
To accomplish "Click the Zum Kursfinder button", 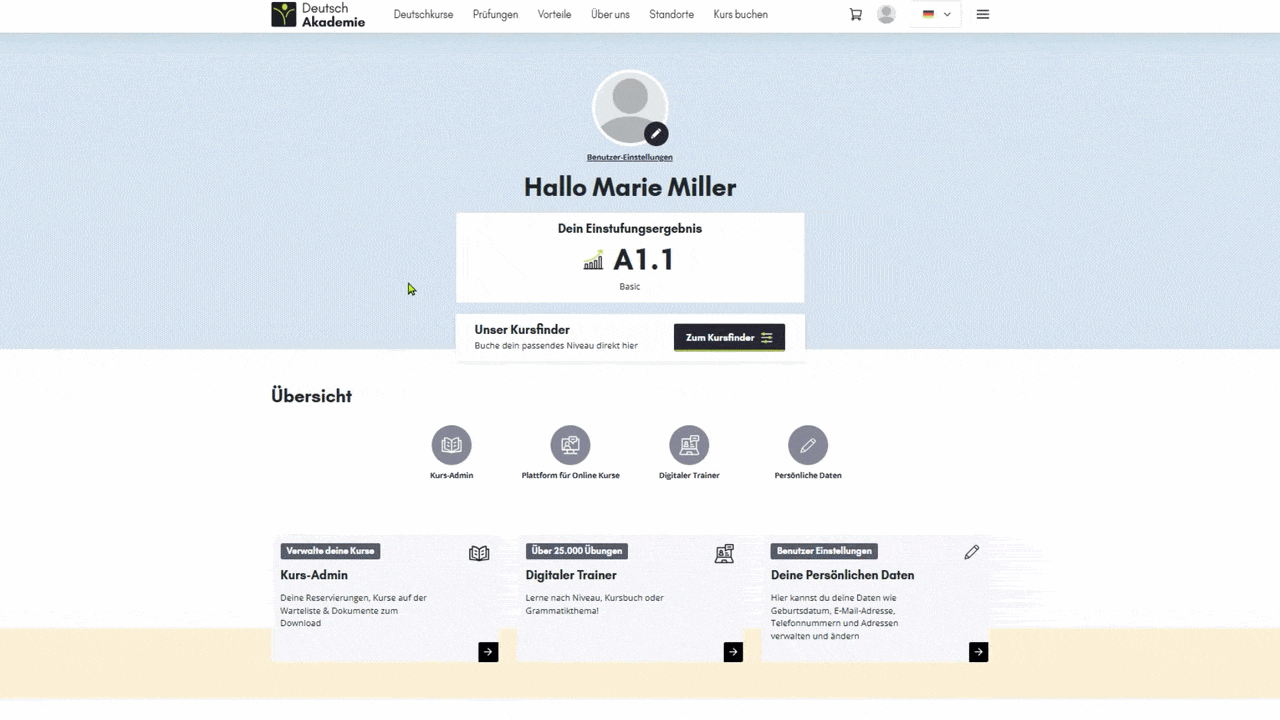I will click(729, 337).
